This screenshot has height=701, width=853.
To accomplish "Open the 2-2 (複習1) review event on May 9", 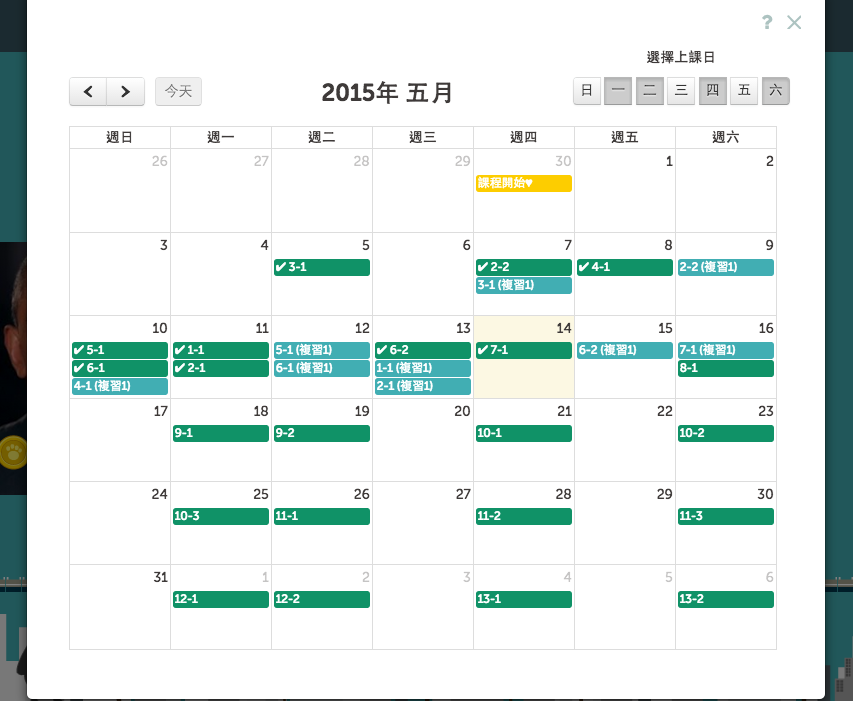I will tap(725, 267).
